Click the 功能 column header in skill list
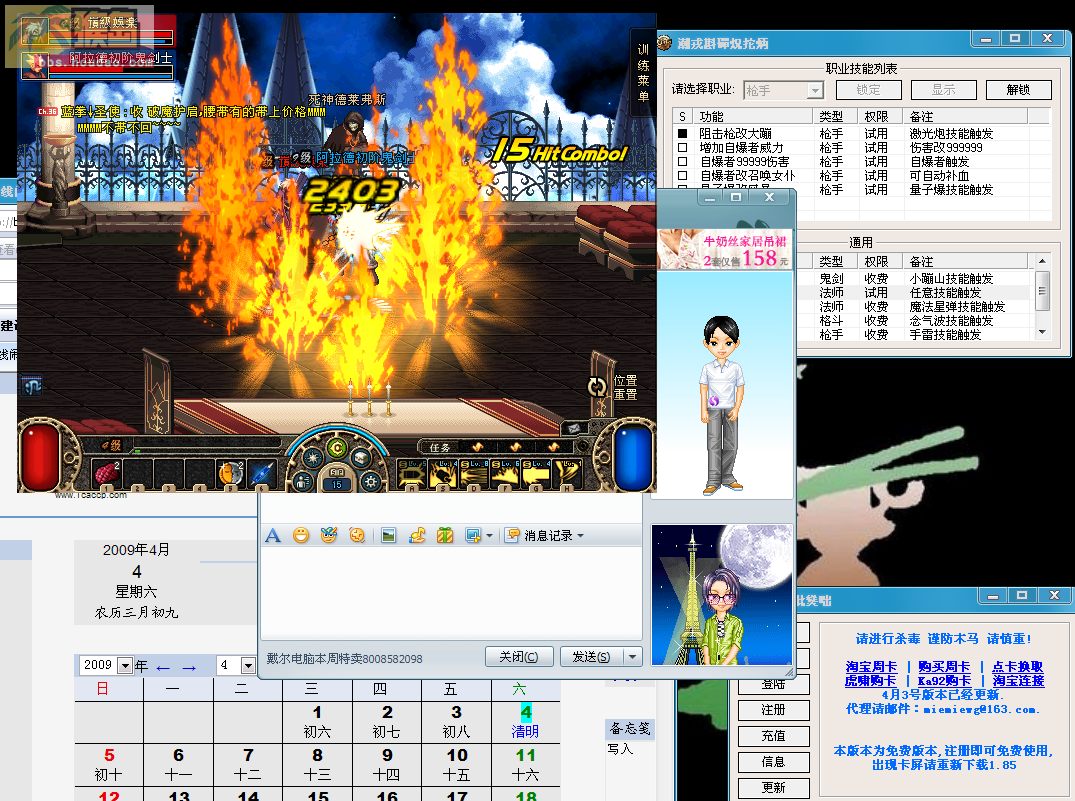 pyautogui.click(x=752, y=117)
